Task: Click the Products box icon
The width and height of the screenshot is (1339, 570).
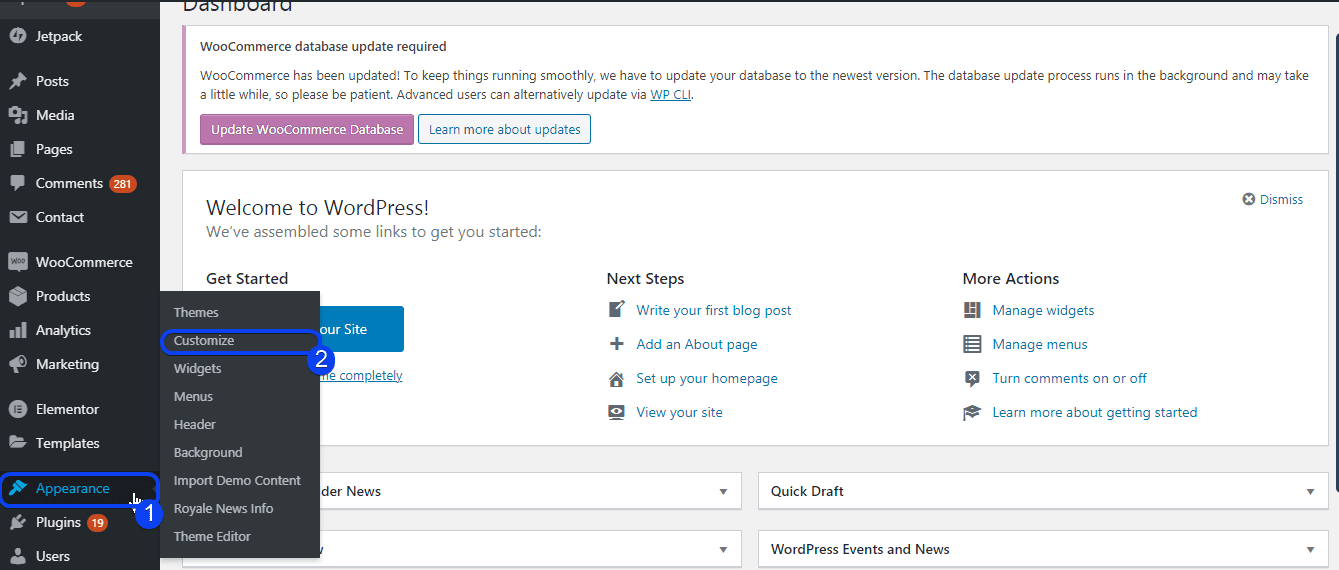Action: pos(17,296)
